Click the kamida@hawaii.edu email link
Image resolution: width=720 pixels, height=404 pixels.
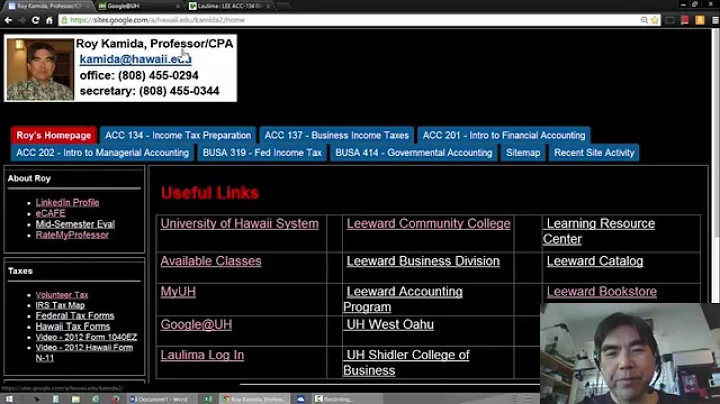tap(135, 59)
